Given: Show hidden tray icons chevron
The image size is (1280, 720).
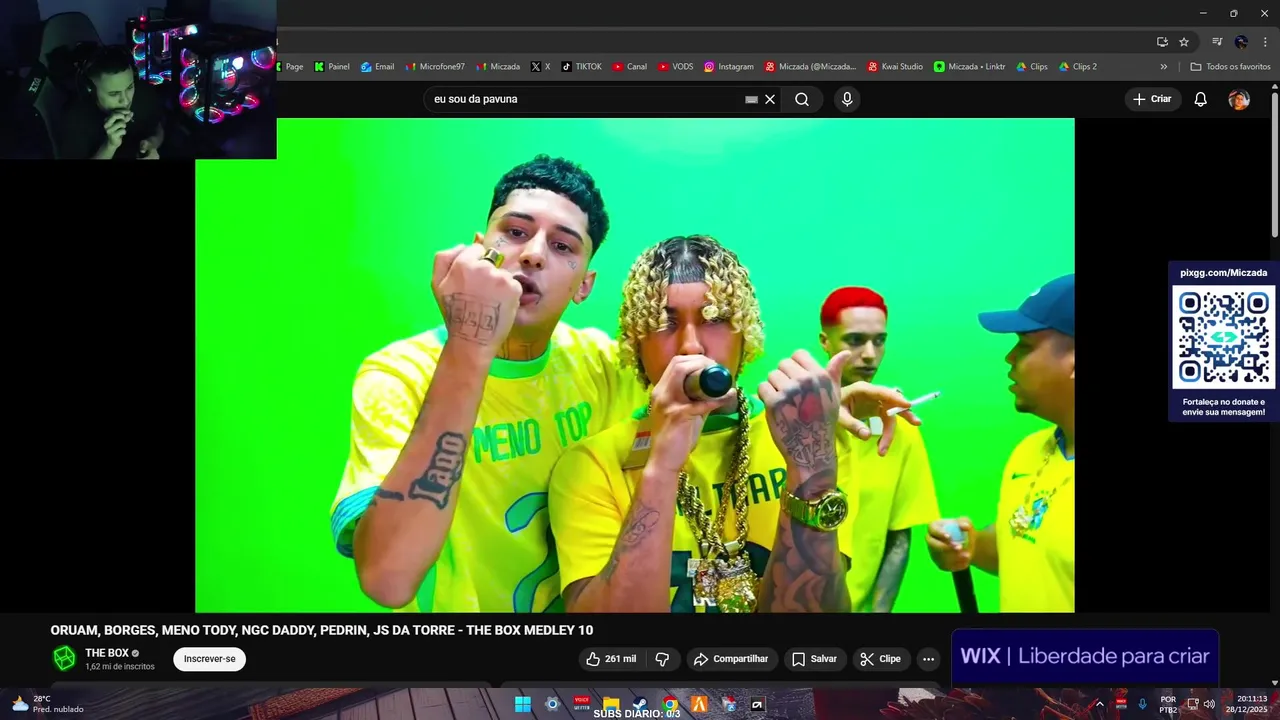Looking at the screenshot, I should (x=1099, y=704).
